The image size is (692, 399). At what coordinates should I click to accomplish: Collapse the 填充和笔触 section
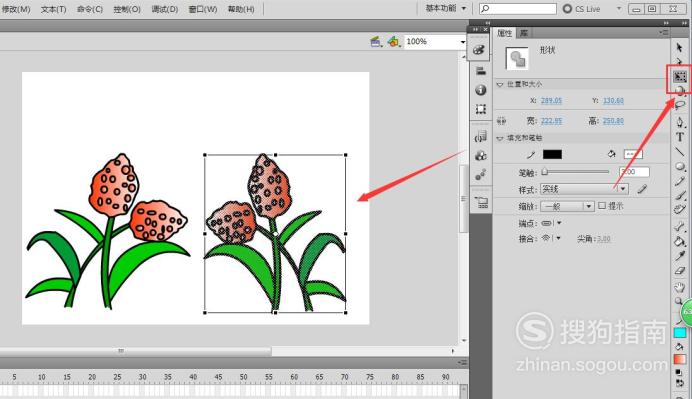[500, 138]
